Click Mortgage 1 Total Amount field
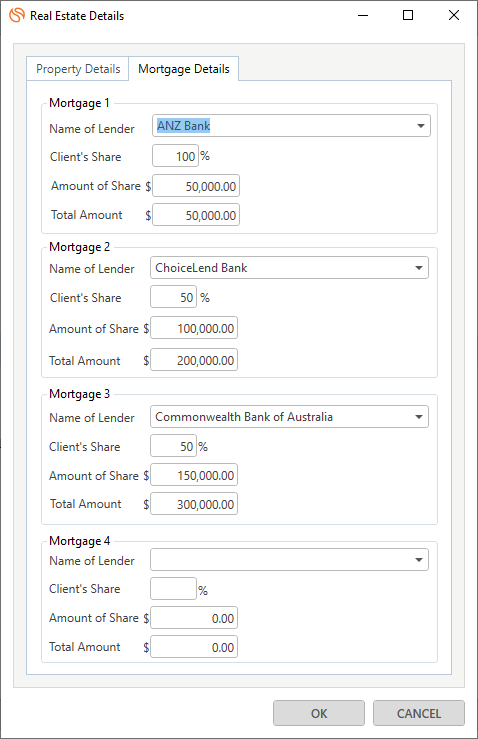The width and height of the screenshot is (478, 739). coord(196,215)
